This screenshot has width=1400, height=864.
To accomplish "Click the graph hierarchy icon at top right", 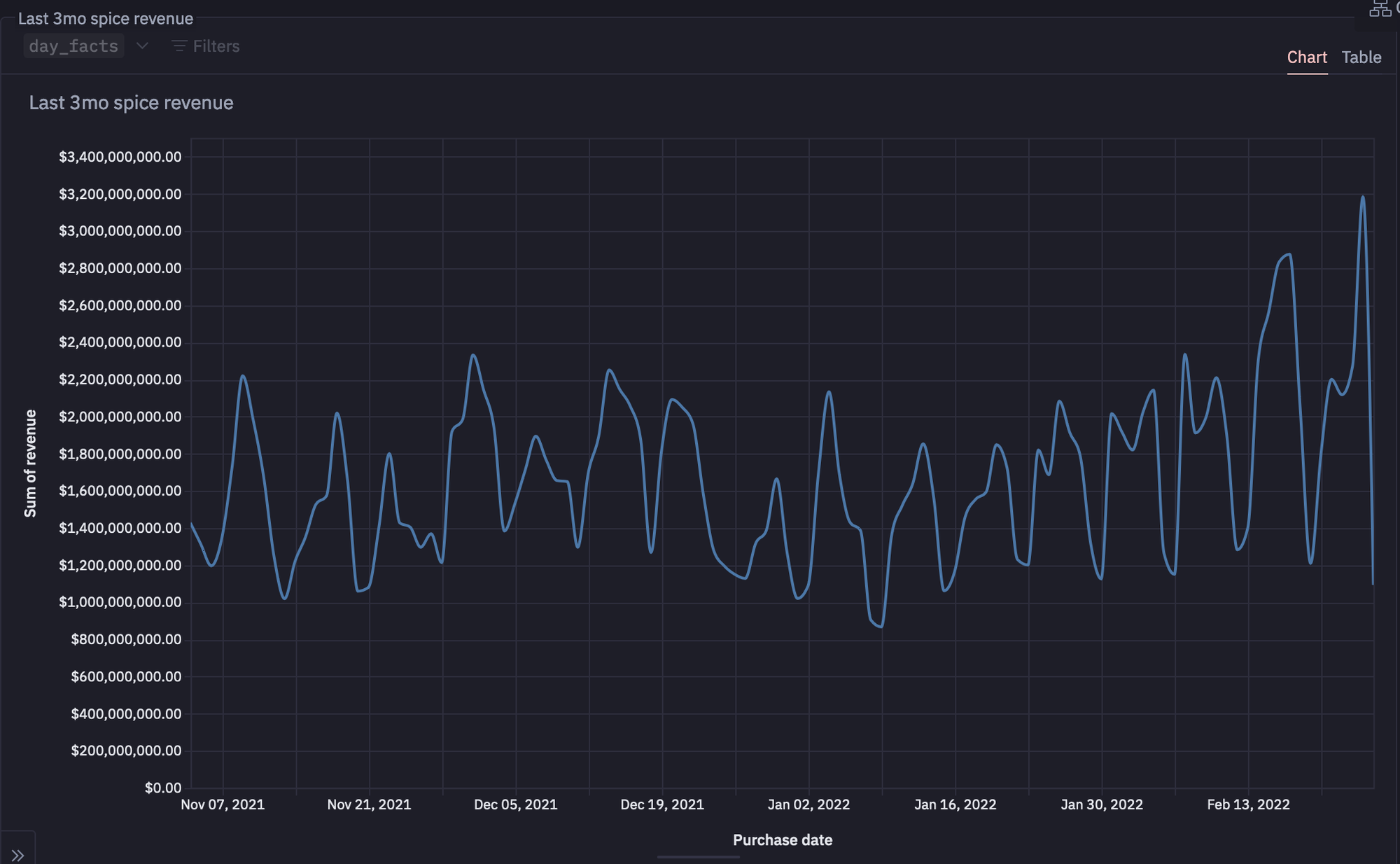I will 1379,9.
